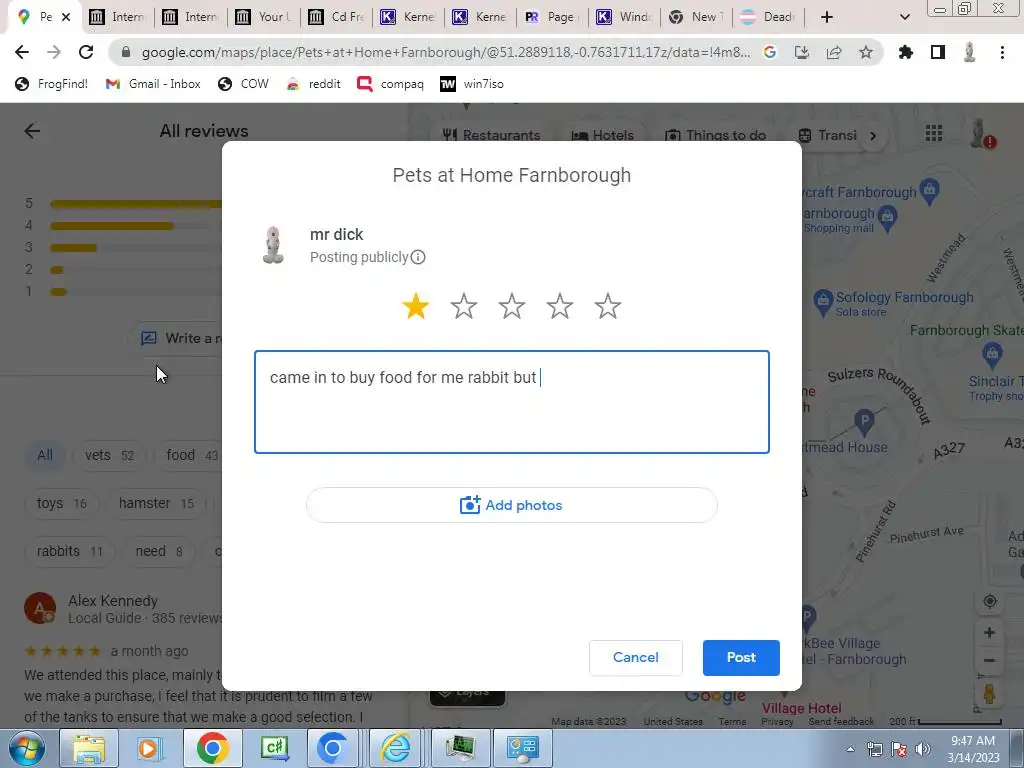Set rating to one star

point(415,306)
